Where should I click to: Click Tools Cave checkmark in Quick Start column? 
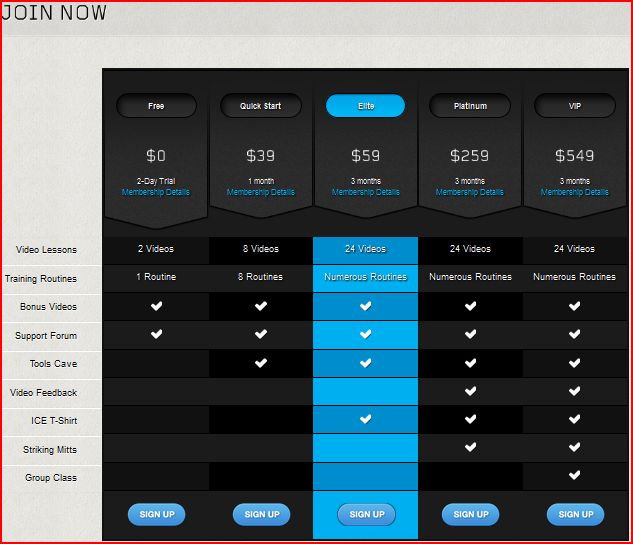click(261, 363)
